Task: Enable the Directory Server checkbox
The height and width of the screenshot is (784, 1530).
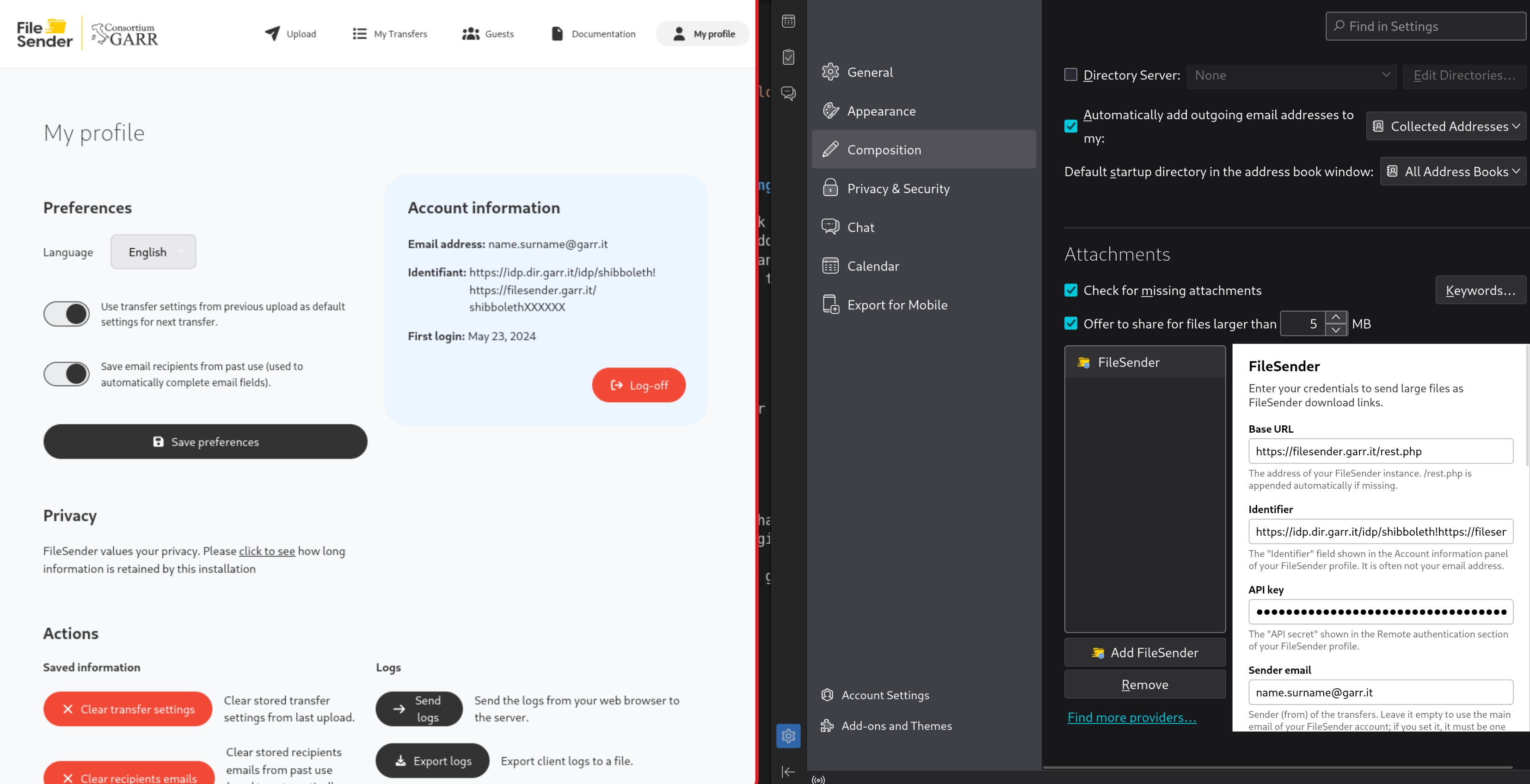Action: point(1070,75)
